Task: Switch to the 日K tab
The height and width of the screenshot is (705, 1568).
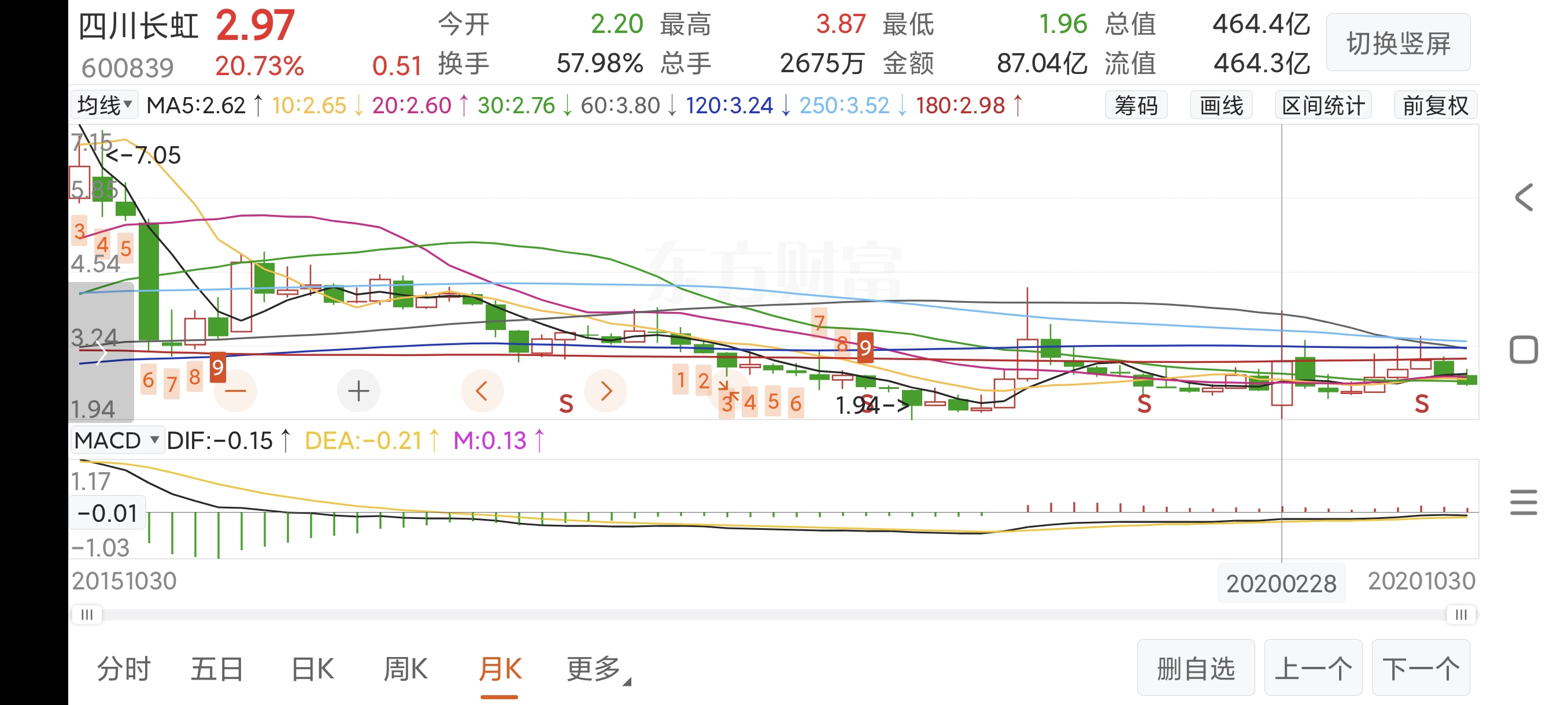Action: (x=312, y=669)
